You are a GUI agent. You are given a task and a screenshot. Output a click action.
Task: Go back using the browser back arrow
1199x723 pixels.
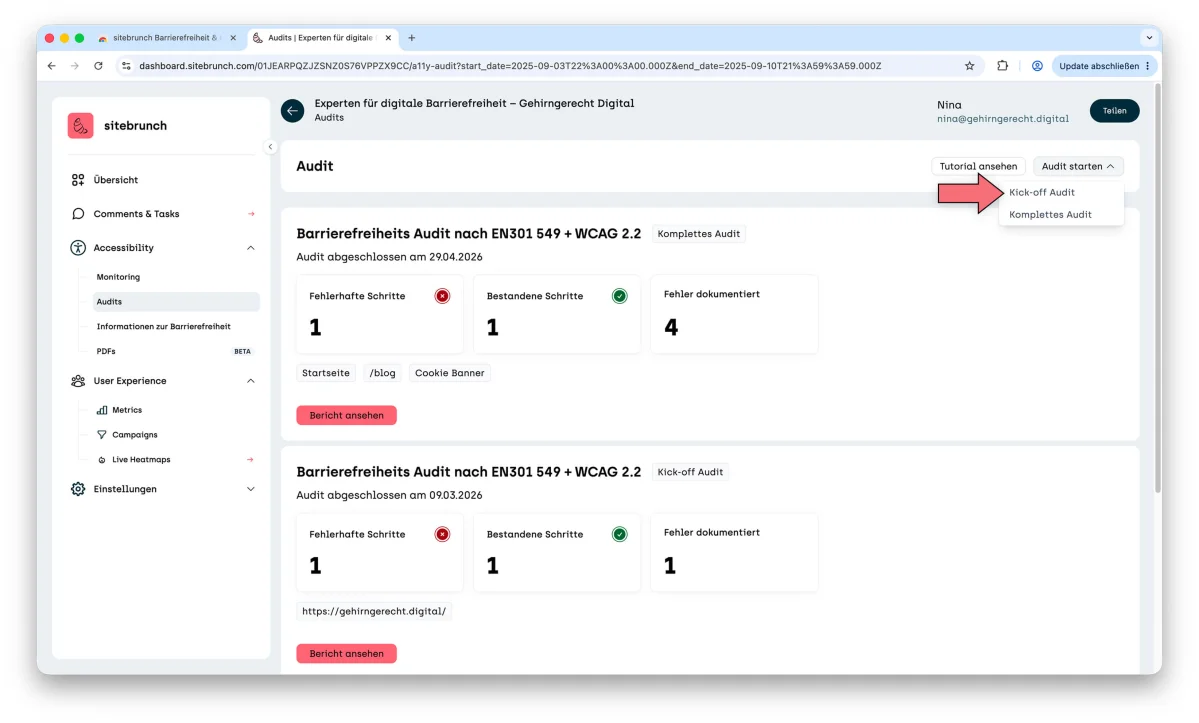tap(51, 66)
